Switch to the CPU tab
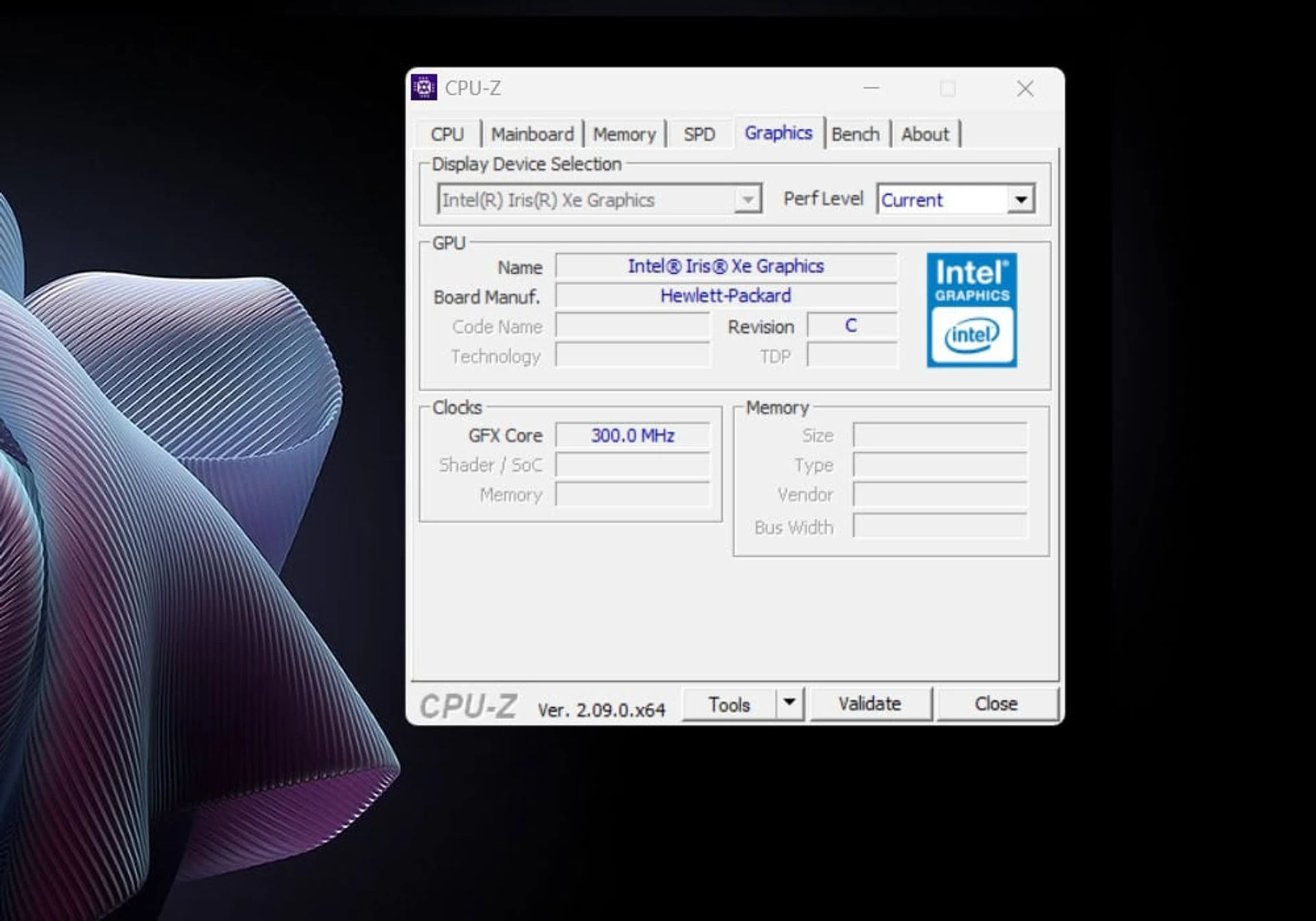 (x=448, y=134)
